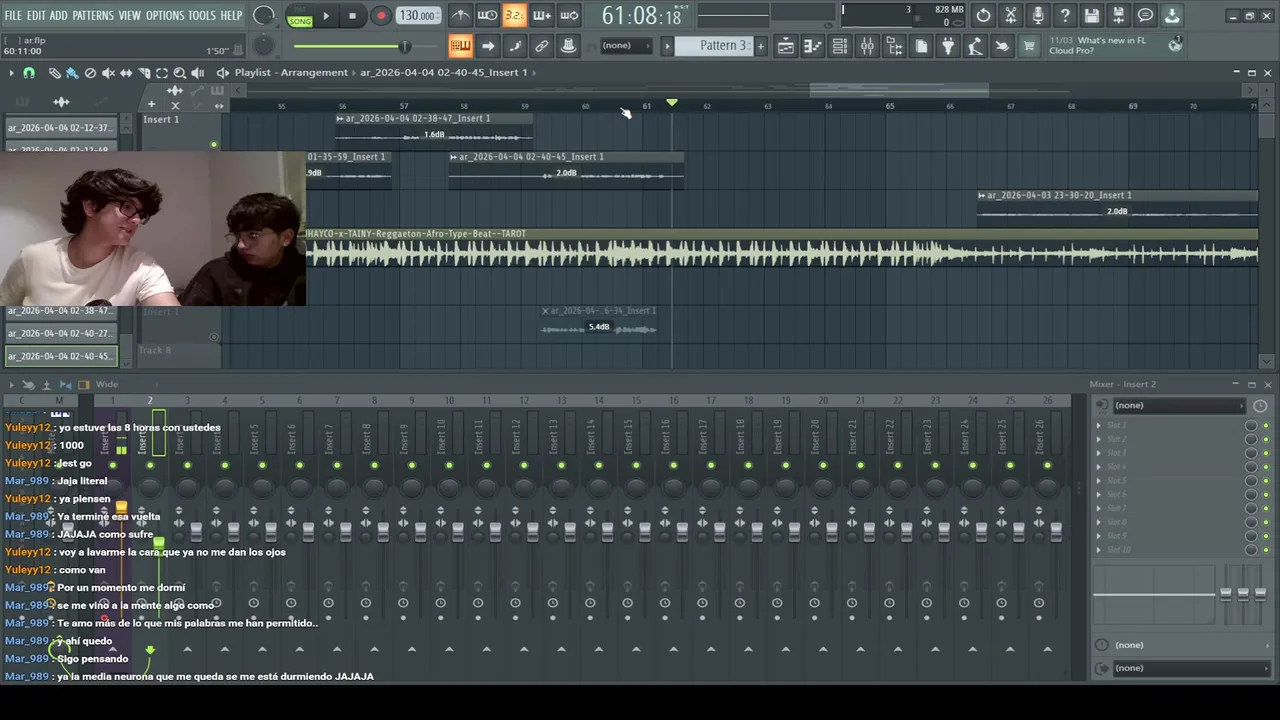Toggle multilink to controllers icon
1280x720 pixels.
tap(541, 45)
